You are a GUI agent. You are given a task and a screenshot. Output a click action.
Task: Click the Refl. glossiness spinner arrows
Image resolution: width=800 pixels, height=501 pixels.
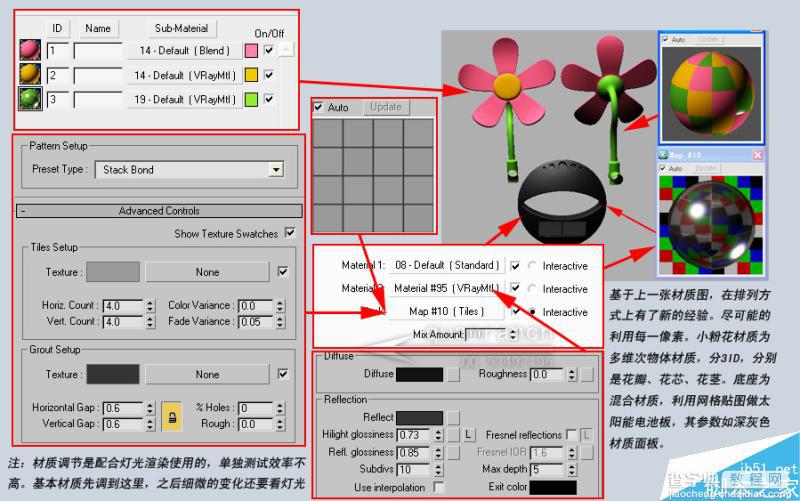pyautogui.click(x=438, y=453)
